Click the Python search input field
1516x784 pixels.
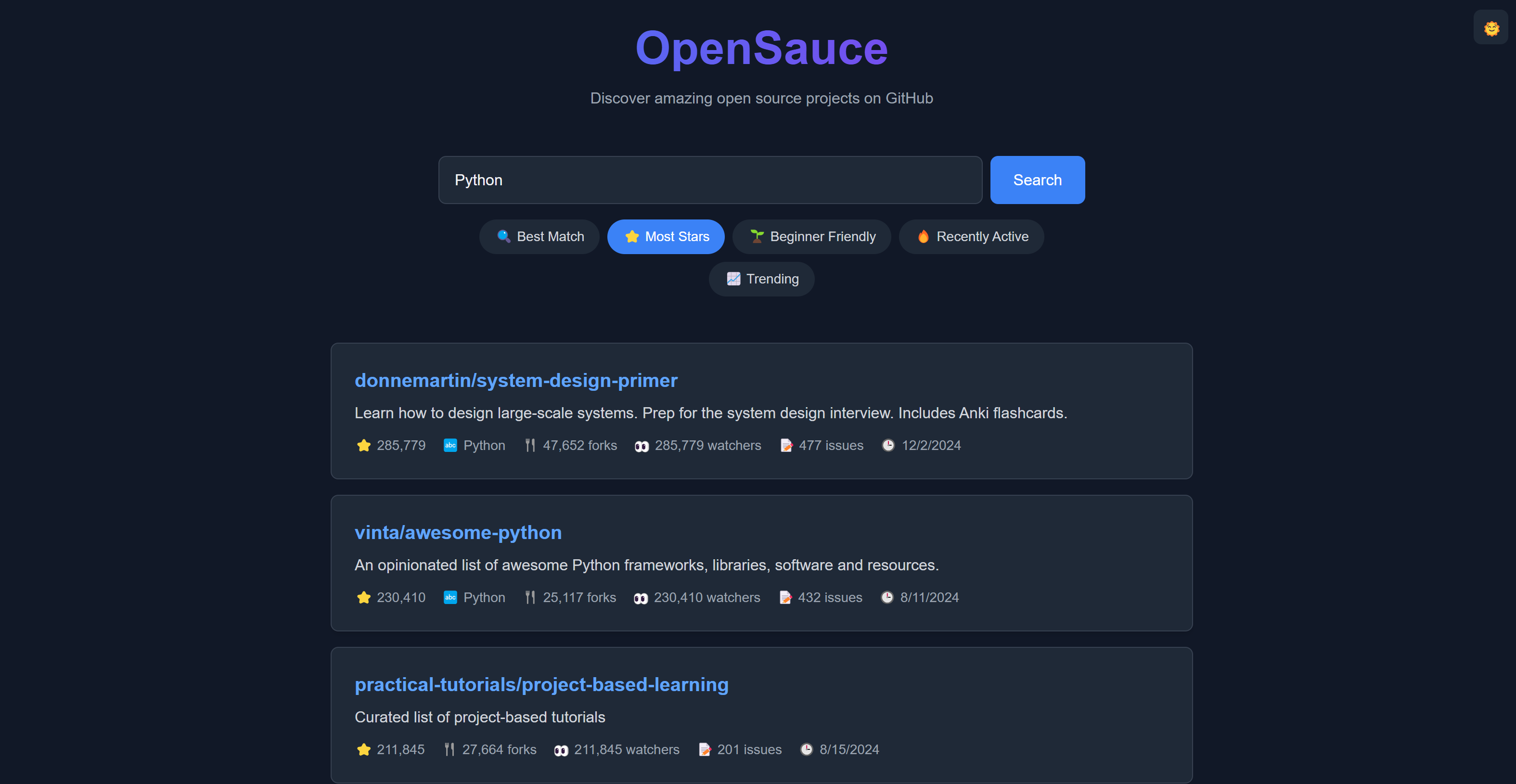click(x=710, y=180)
